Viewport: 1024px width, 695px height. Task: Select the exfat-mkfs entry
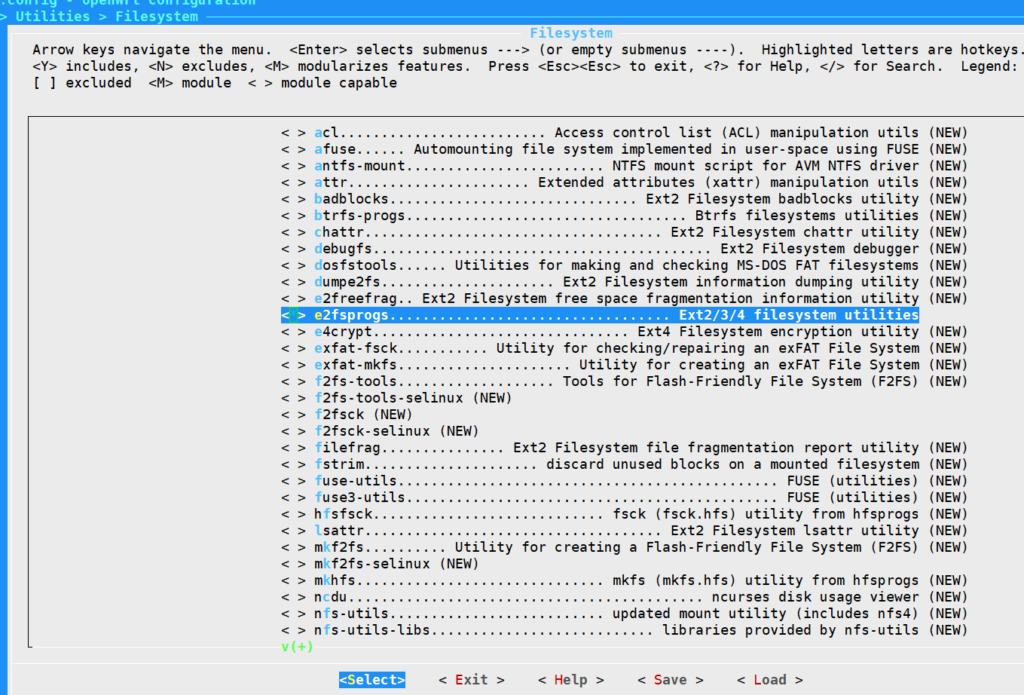coord(624,365)
